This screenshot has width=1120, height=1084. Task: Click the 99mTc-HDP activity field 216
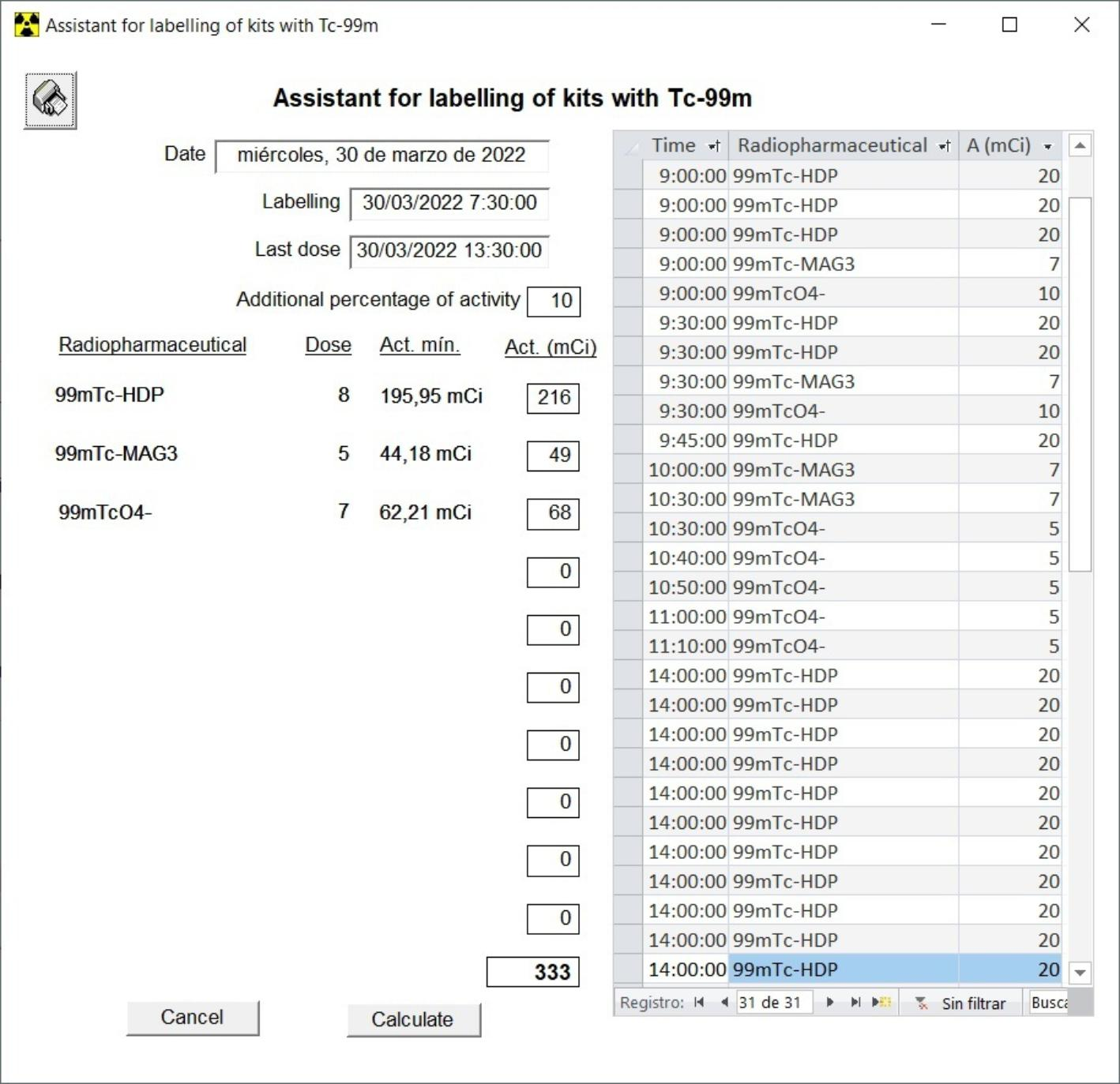point(554,397)
